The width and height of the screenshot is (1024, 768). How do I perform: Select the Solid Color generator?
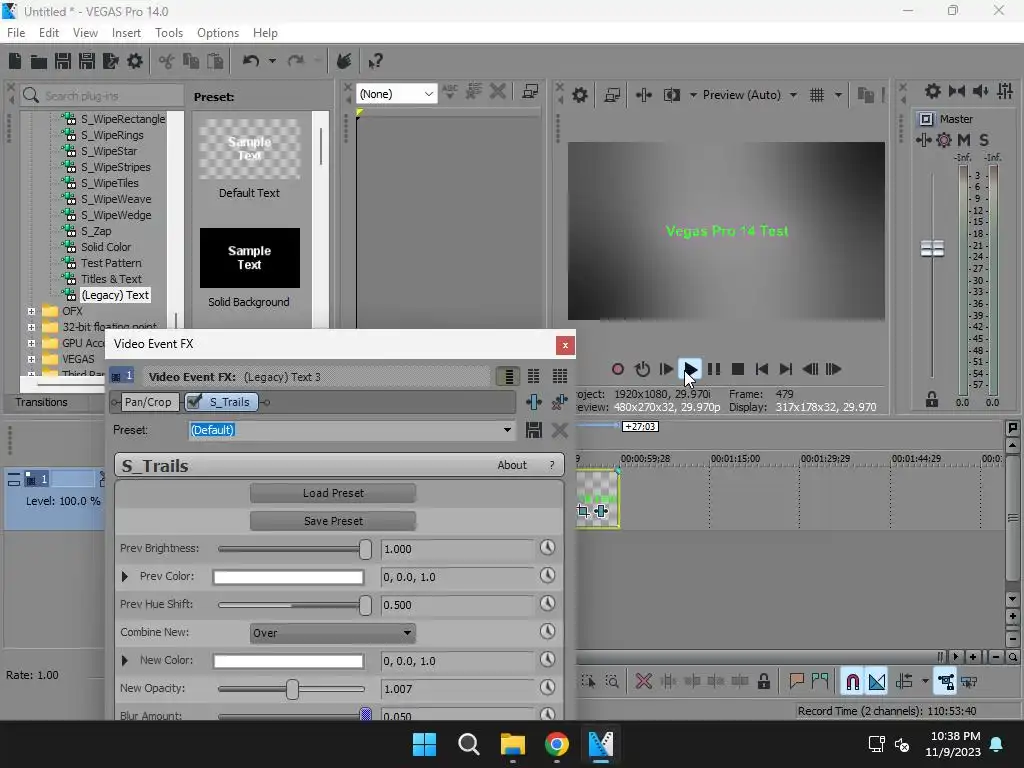(x=106, y=248)
